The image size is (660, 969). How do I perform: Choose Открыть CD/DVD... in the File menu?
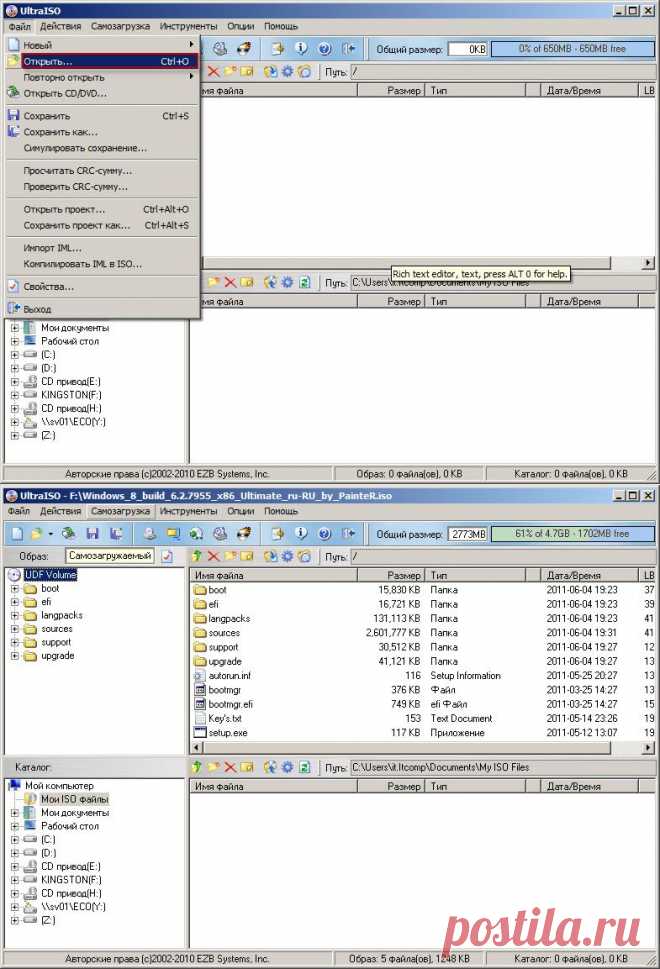pos(102,93)
